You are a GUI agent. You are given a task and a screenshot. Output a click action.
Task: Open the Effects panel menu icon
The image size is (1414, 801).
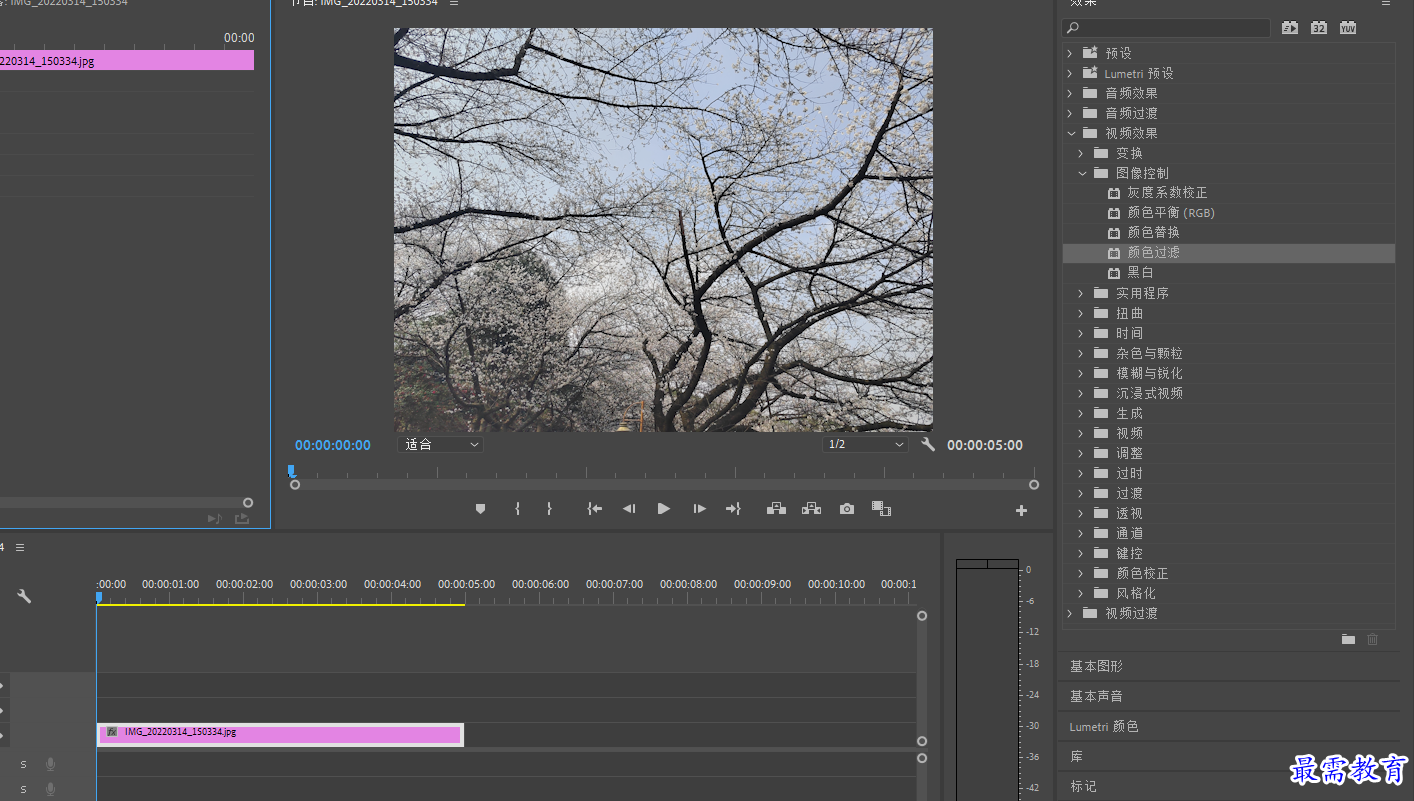pyautogui.click(x=1386, y=3)
